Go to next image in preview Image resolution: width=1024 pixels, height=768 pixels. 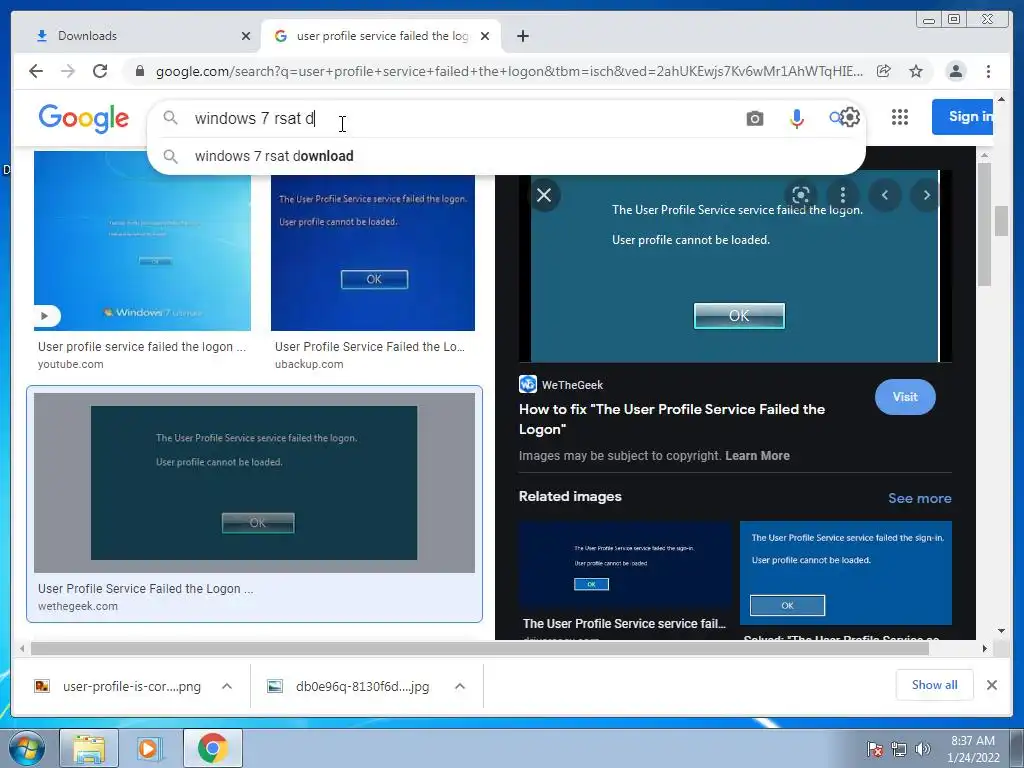tap(926, 195)
